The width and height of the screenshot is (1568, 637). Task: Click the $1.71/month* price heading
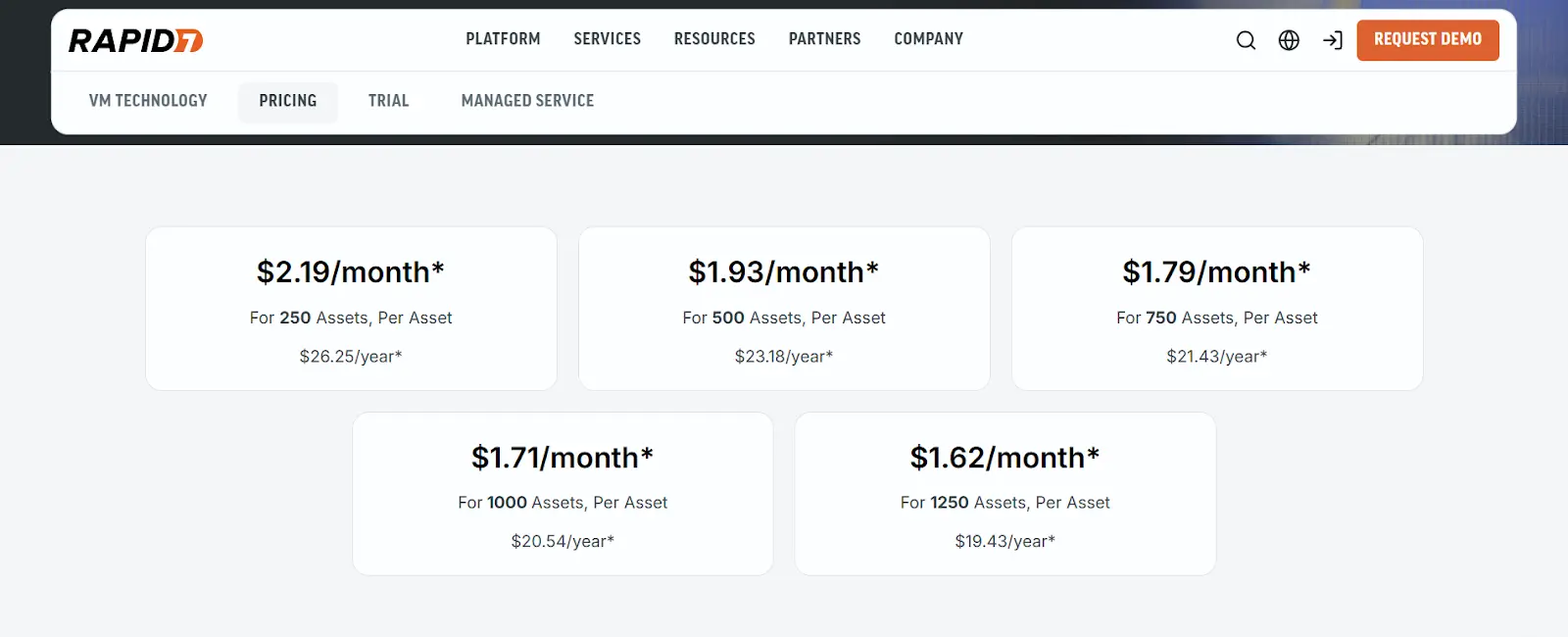click(x=563, y=457)
